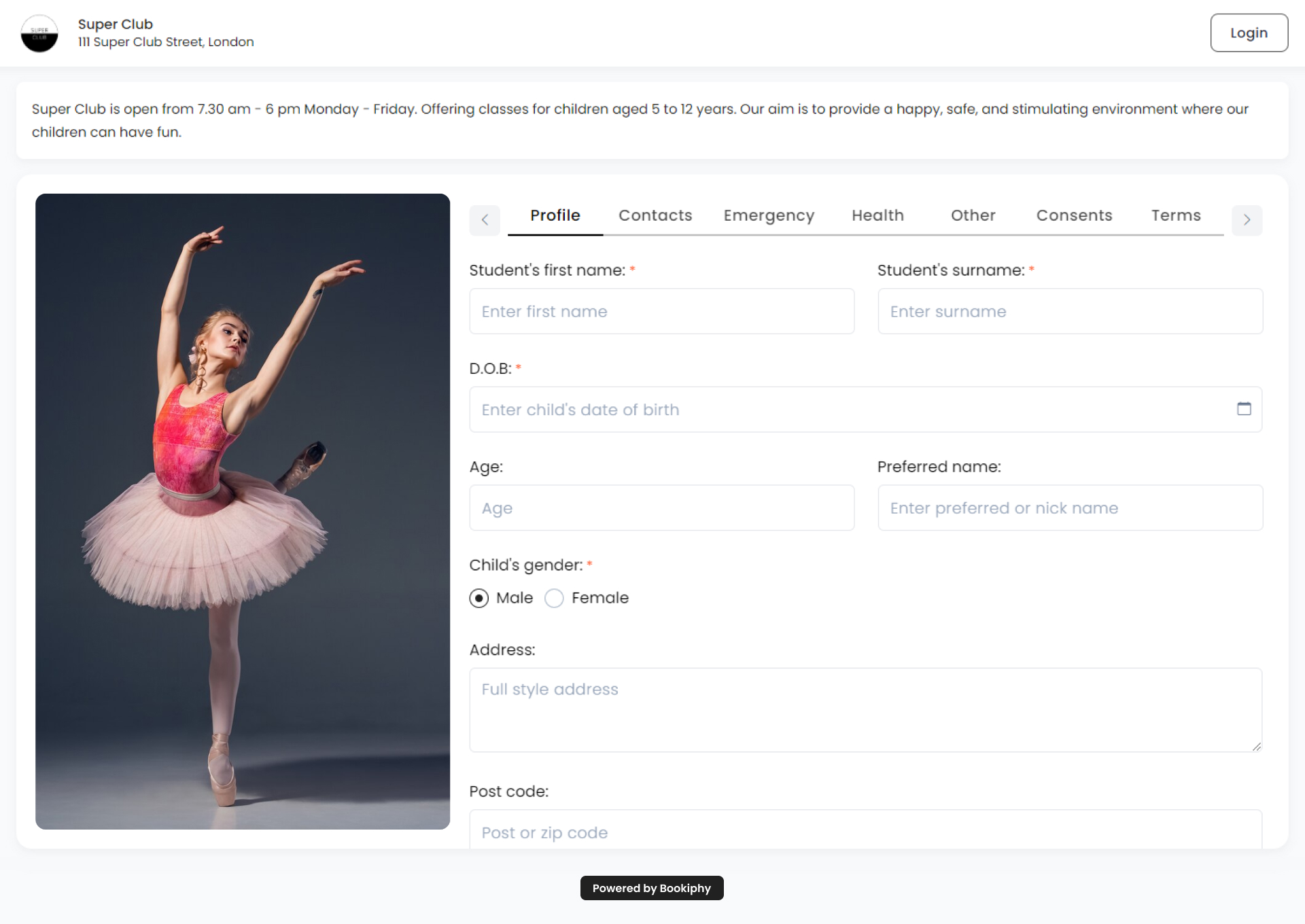
Task: Open the Emergency tab
Action: coord(769,215)
